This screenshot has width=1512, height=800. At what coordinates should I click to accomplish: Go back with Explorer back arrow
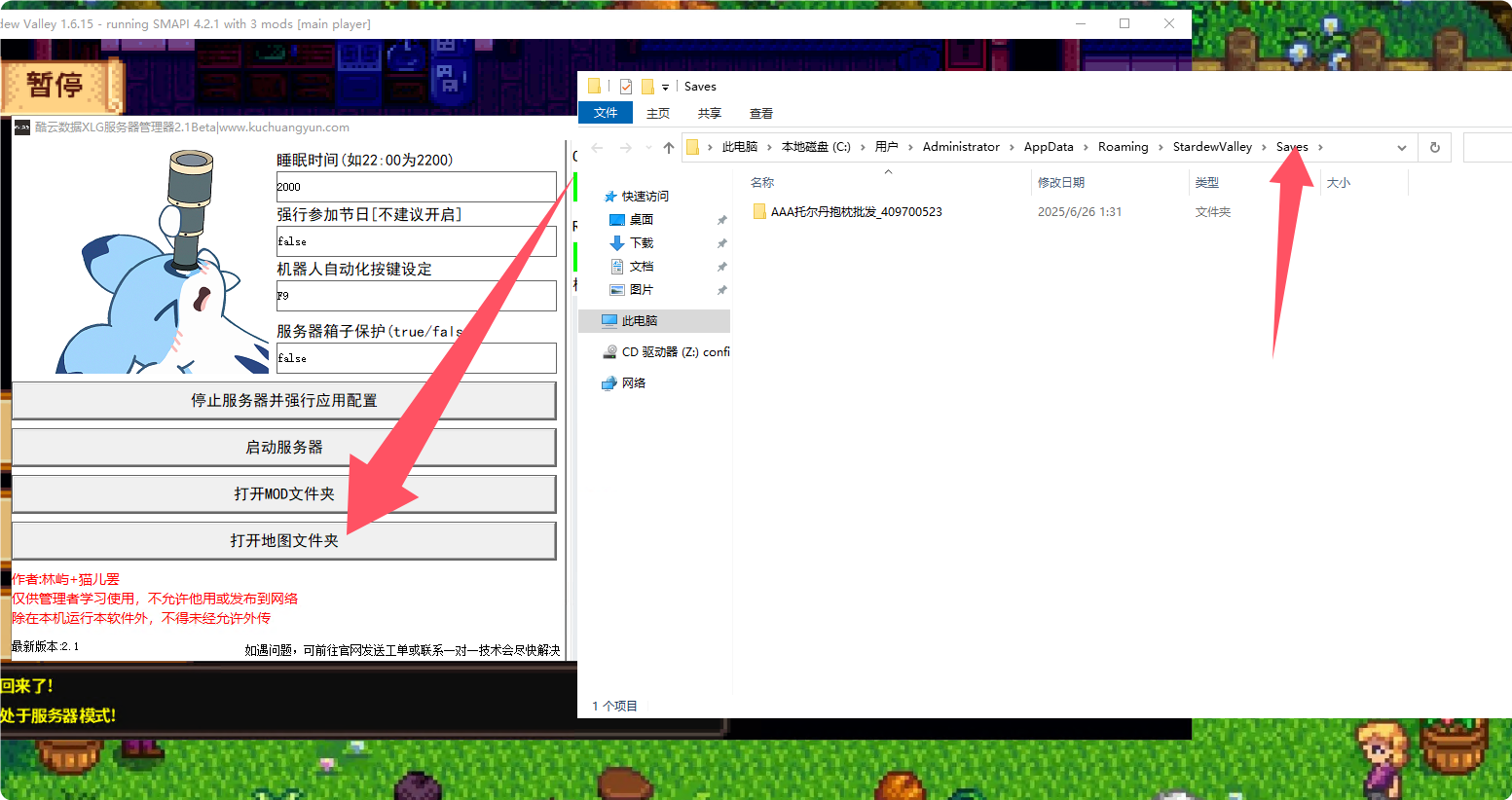tap(597, 147)
